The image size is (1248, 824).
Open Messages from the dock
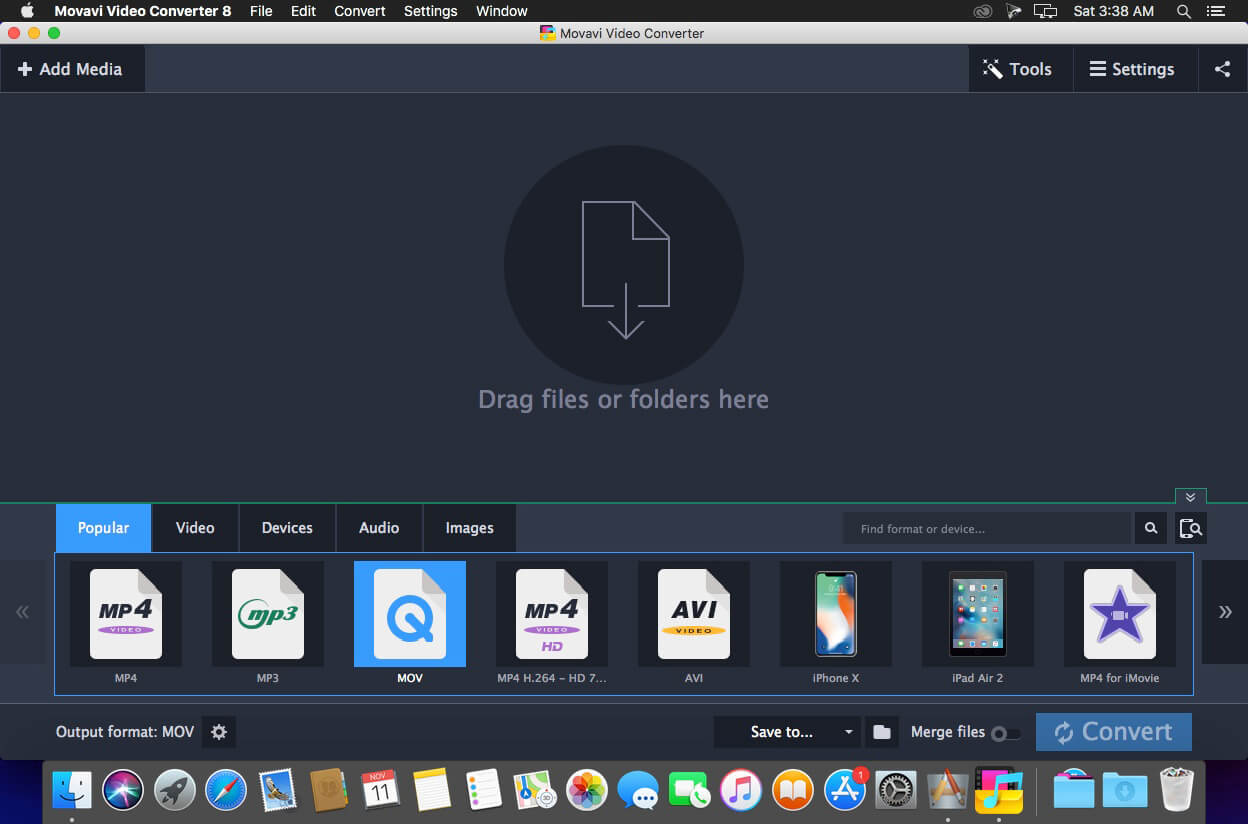click(x=638, y=790)
